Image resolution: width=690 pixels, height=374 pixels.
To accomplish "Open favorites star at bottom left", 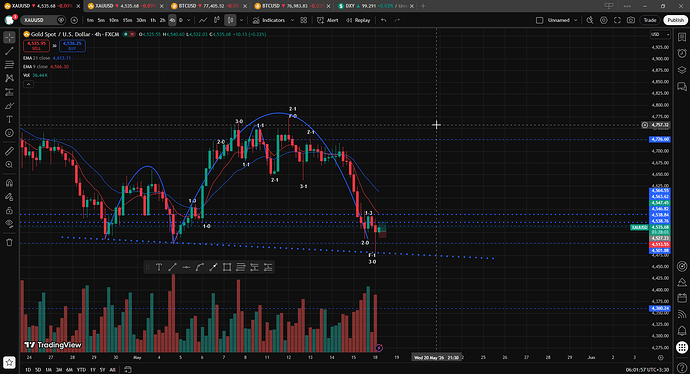I will click(x=9, y=363).
